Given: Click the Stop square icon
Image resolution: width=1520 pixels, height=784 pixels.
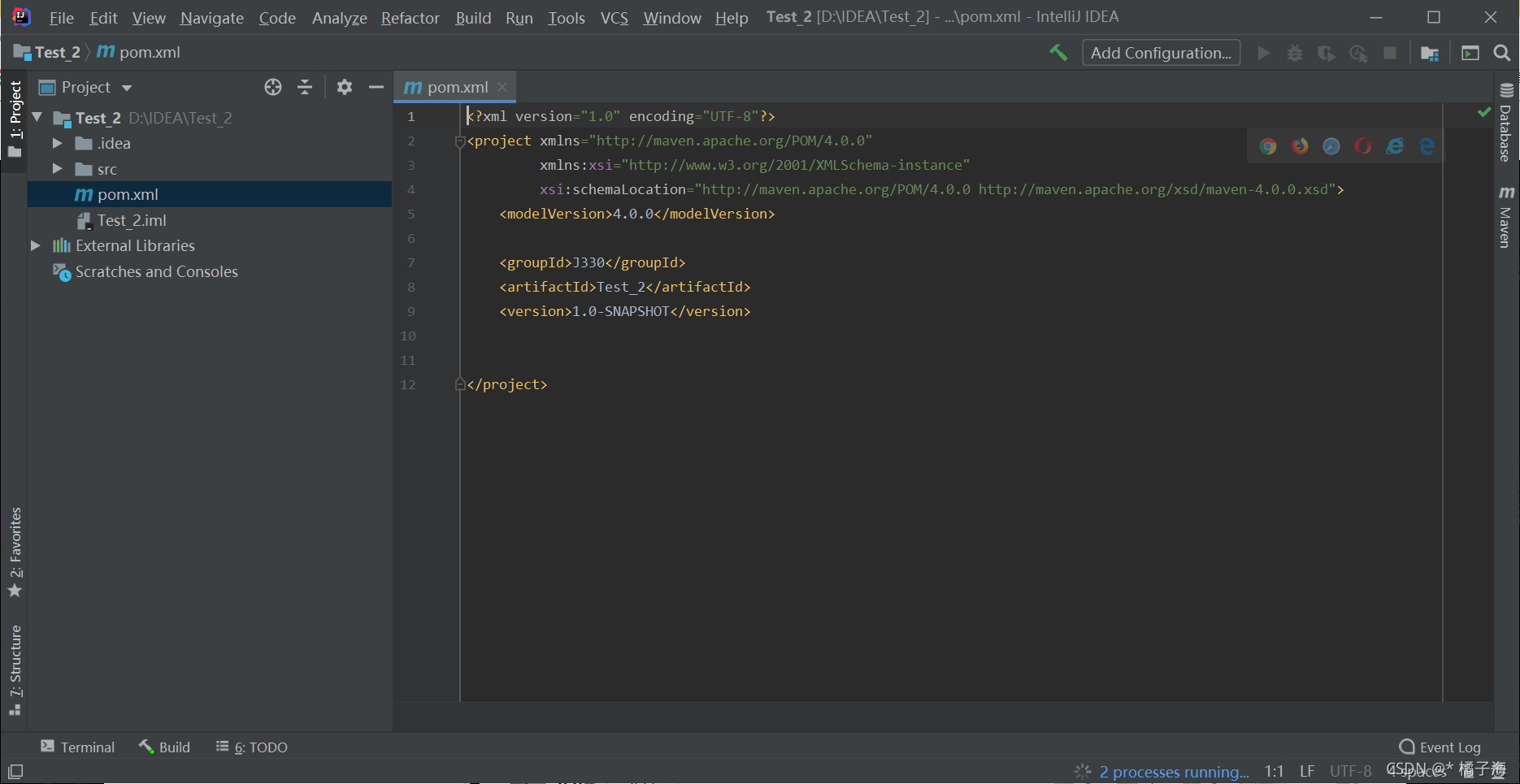Looking at the screenshot, I should point(1390,53).
